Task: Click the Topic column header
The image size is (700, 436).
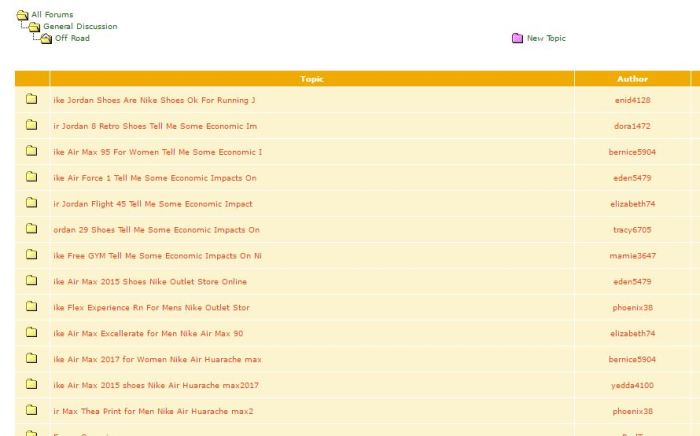Action: [312, 79]
